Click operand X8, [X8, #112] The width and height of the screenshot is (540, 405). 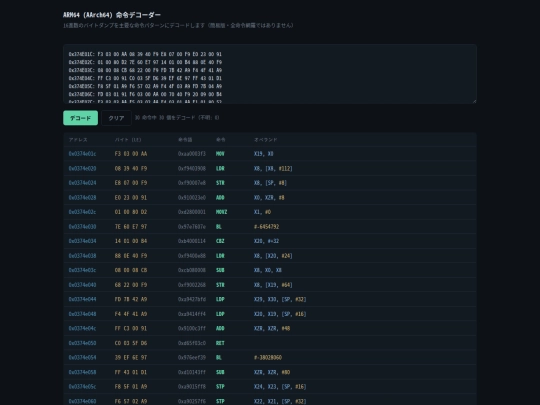[x=273, y=168]
